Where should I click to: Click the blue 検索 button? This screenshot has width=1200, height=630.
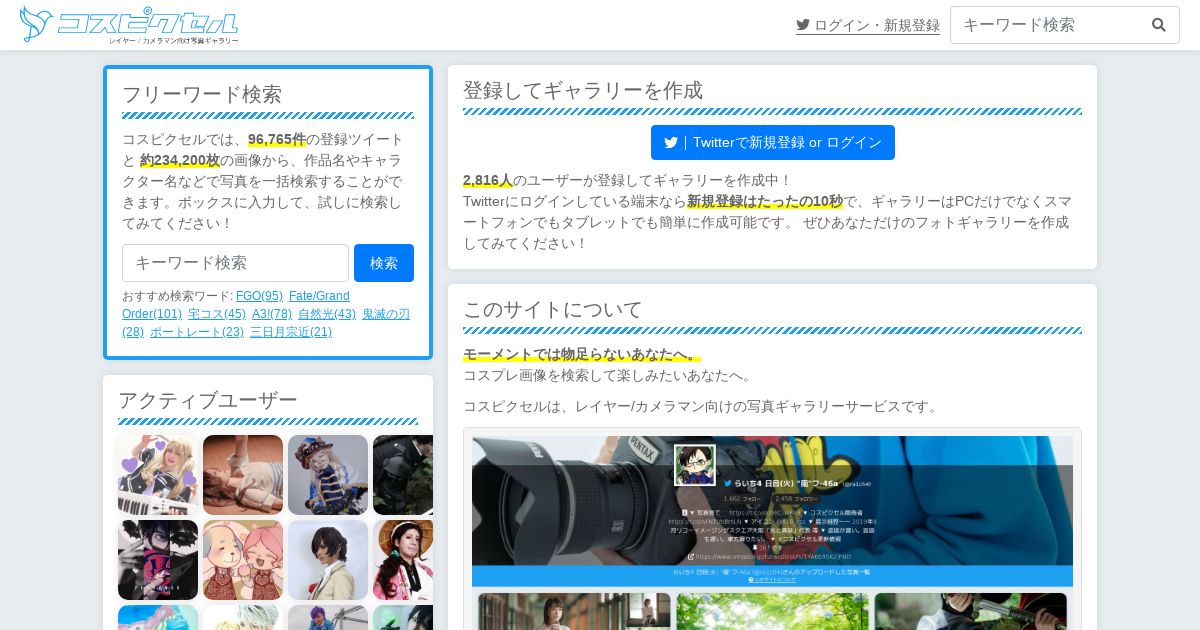384,263
